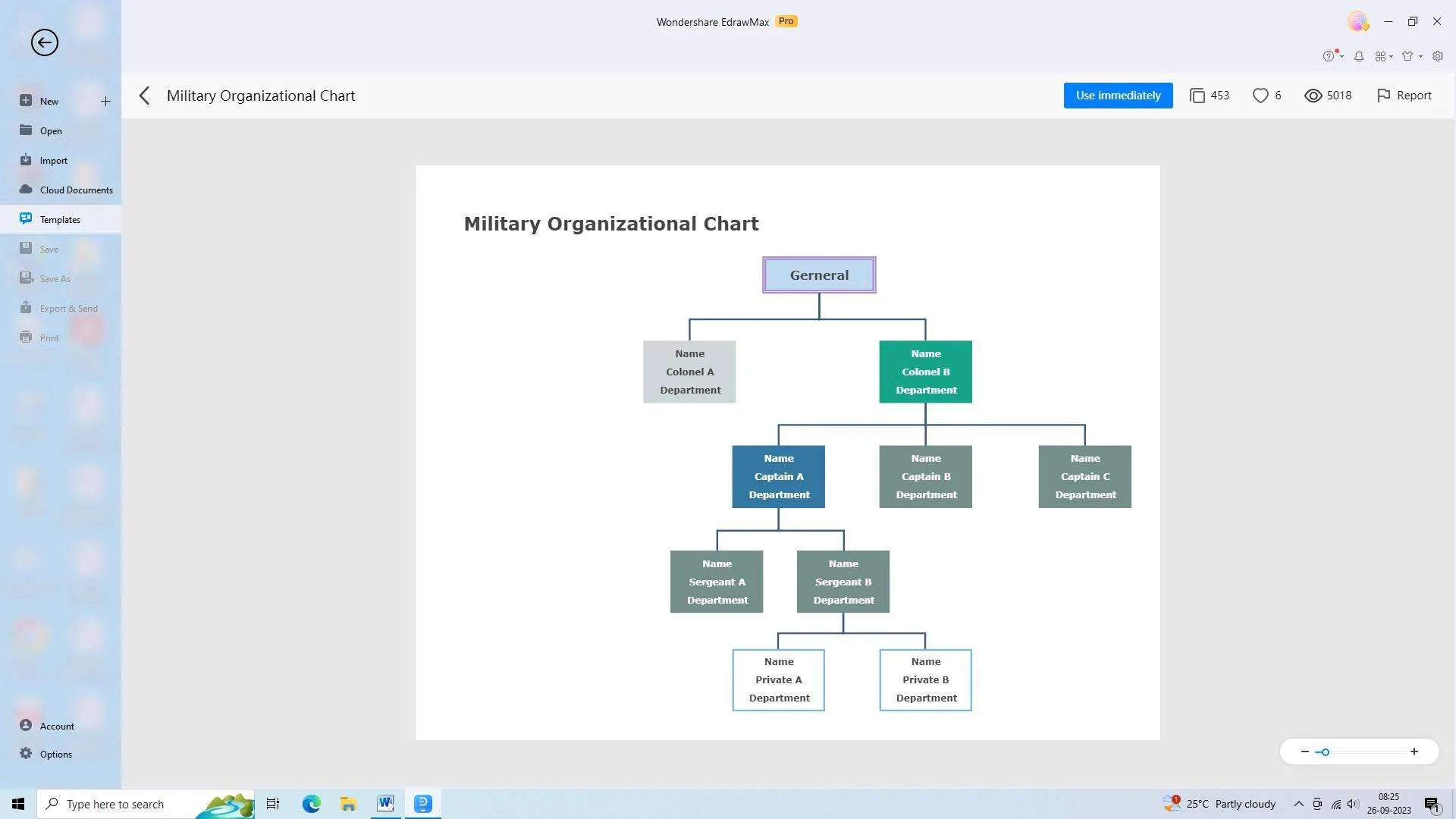Click the Save As menu item
This screenshot has height=819, width=1456.
[x=54, y=278]
